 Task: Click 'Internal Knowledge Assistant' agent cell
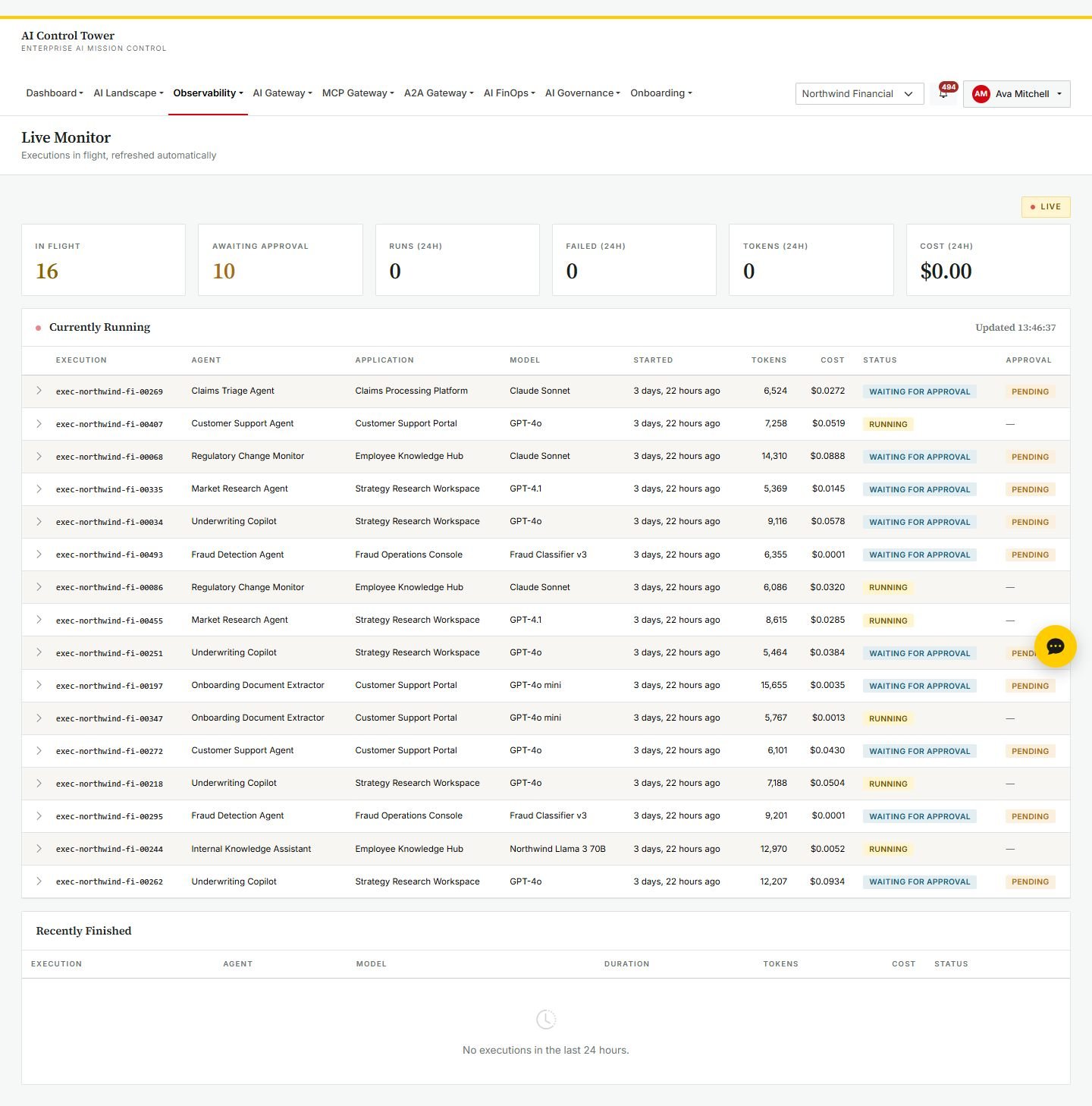click(x=251, y=849)
